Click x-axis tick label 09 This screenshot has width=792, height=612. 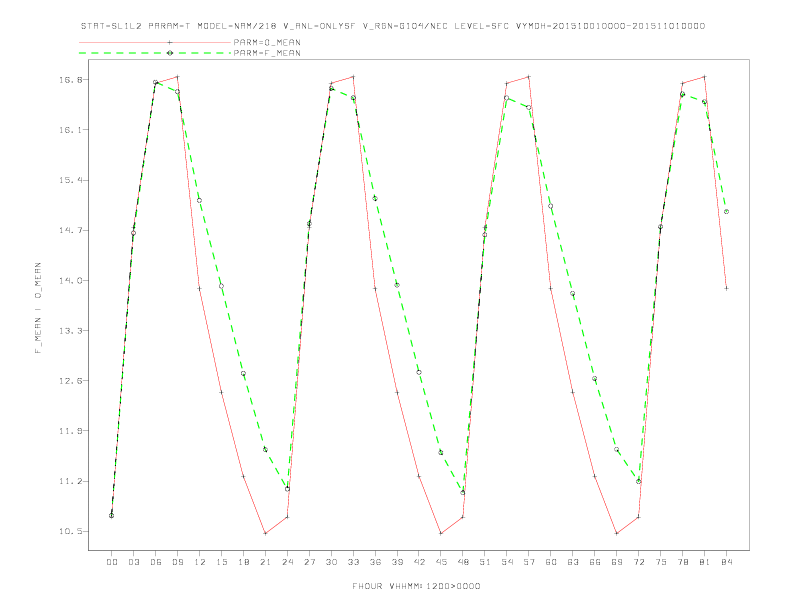pos(177,562)
